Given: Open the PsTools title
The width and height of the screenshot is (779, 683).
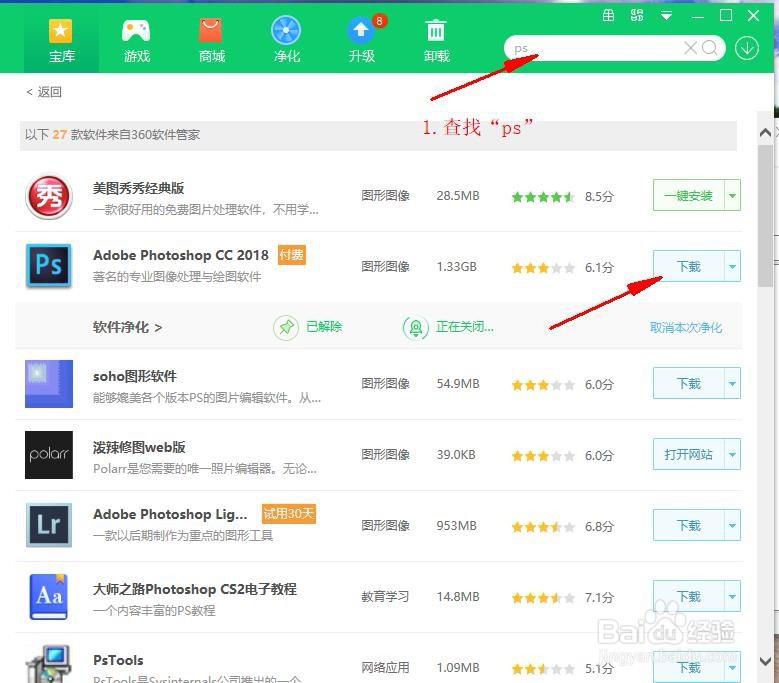Looking at the screenshot, I should click(x=118, y=660).
